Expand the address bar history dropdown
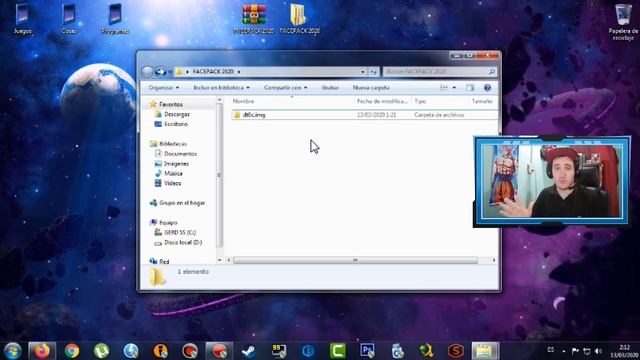640x360 pixels. [x=362, y=72]
